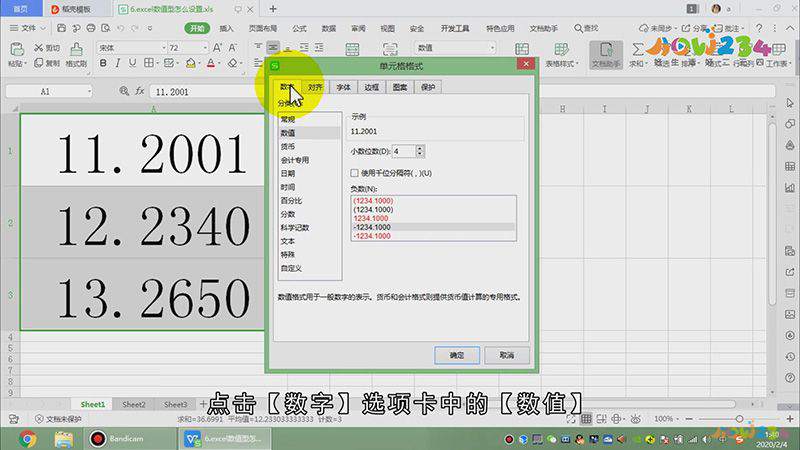Image resolution: width=800 pixels, height=450 pixels.
Task: Open the number format 数值 dropdown in ribbon
Action: [492, 47]
